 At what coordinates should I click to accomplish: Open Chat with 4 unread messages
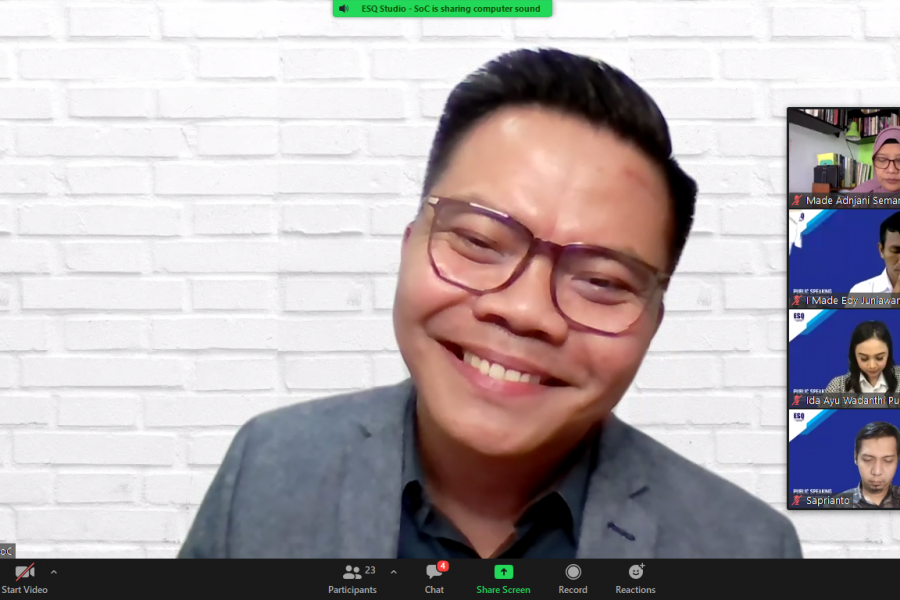tap(434, 572)
